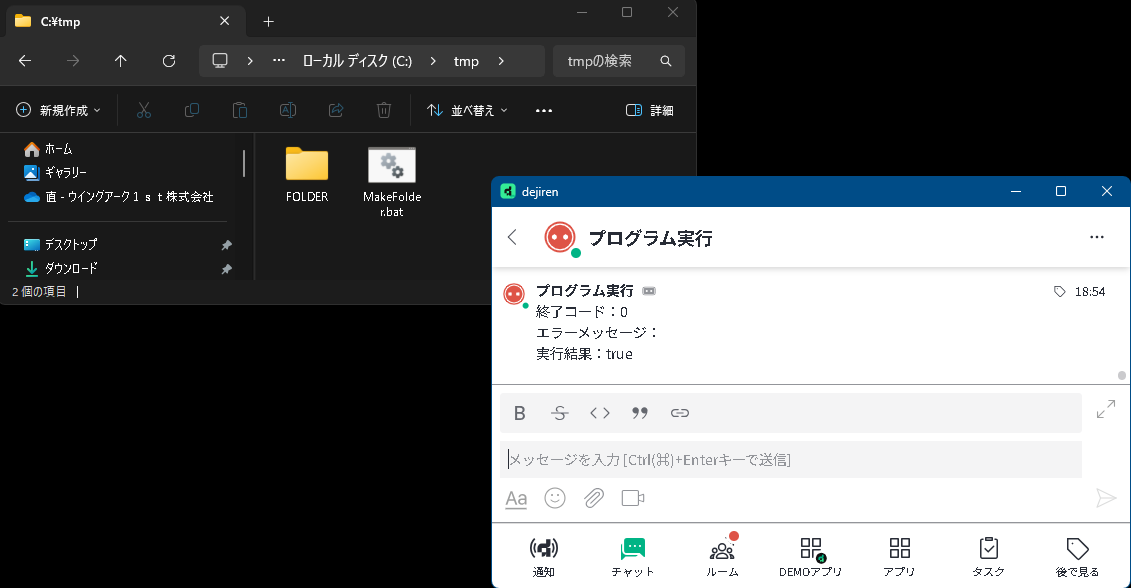Toggle code formatting in message editor
This screenshot has width=1131, height=588.
[x=600, y=413]
